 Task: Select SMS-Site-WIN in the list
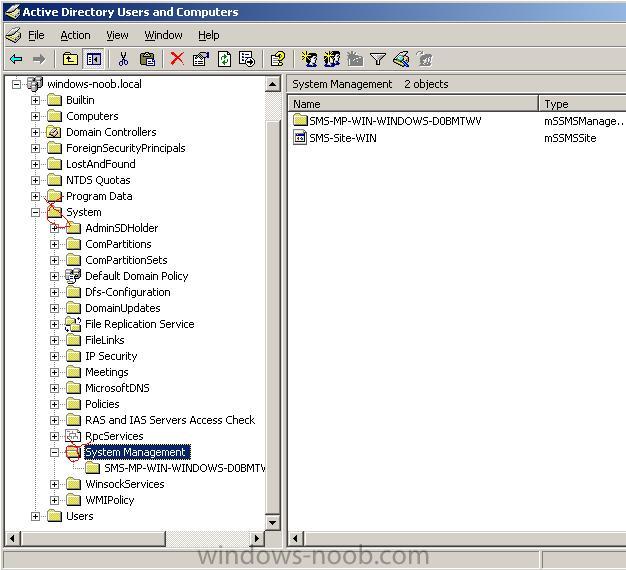[x=343, y=138]
